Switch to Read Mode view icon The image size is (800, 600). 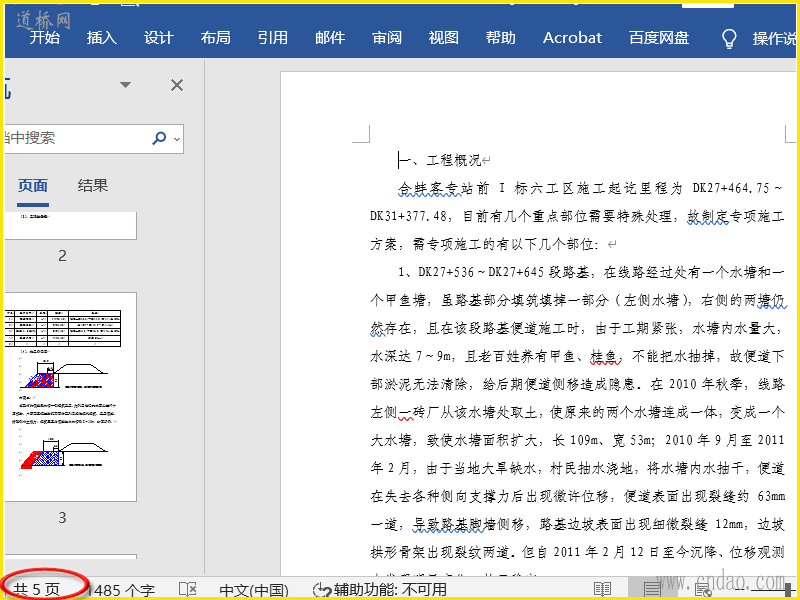click(602, 590)
